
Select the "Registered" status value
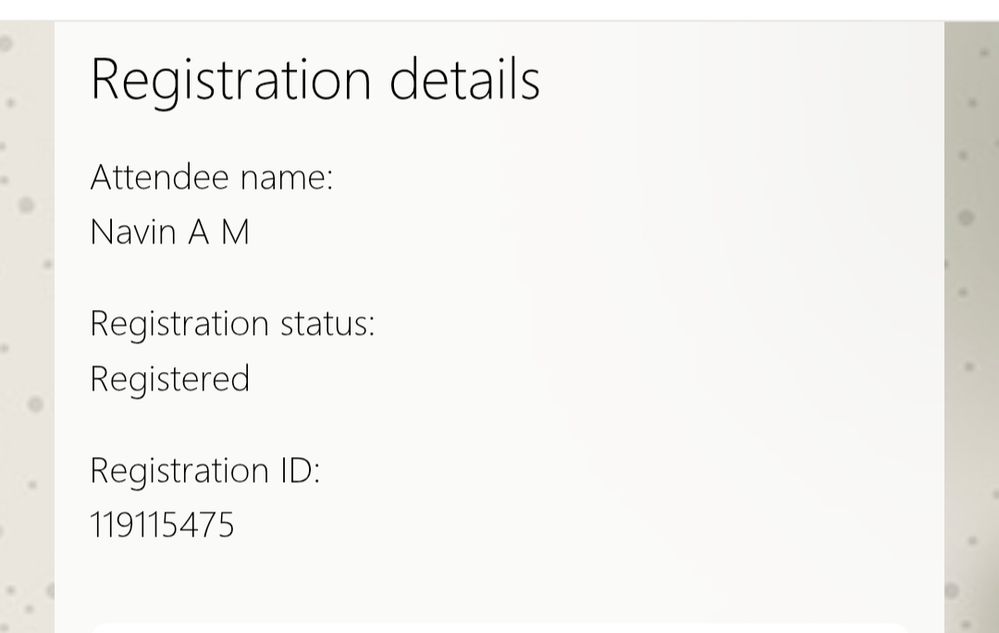(x=169, y=379)
